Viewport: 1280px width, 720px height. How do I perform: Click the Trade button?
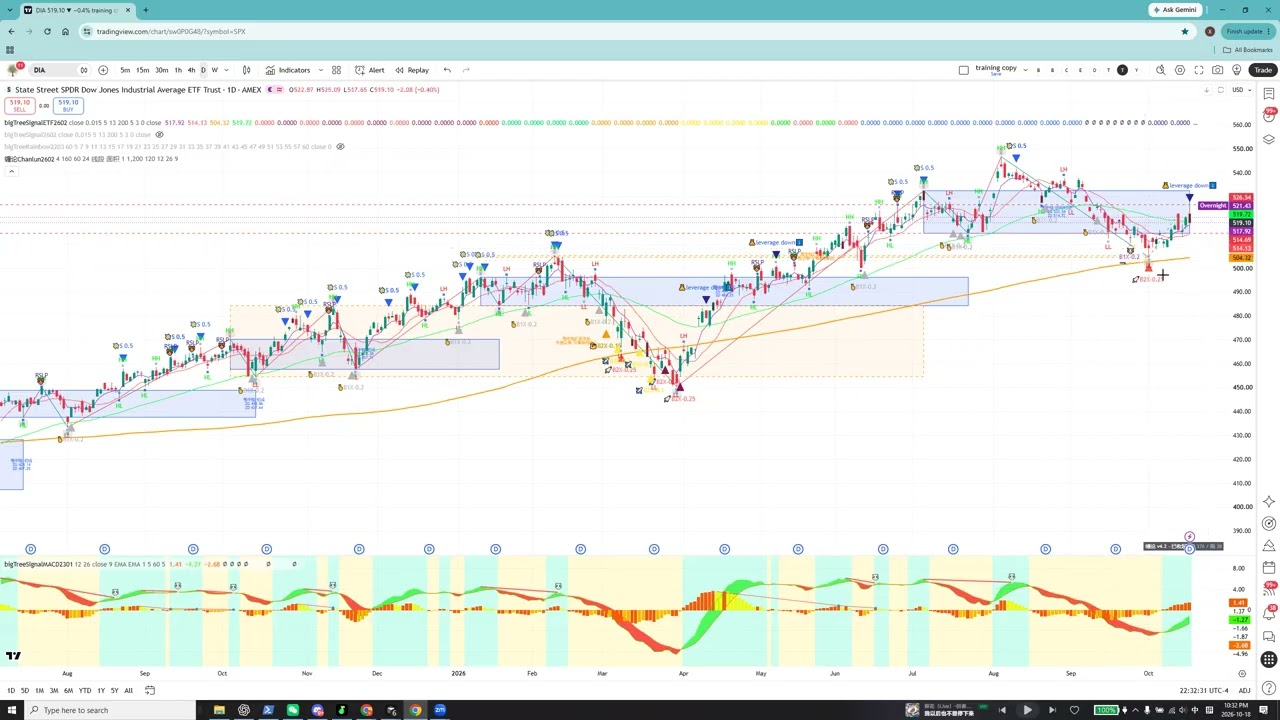[x=1263, y=70]
